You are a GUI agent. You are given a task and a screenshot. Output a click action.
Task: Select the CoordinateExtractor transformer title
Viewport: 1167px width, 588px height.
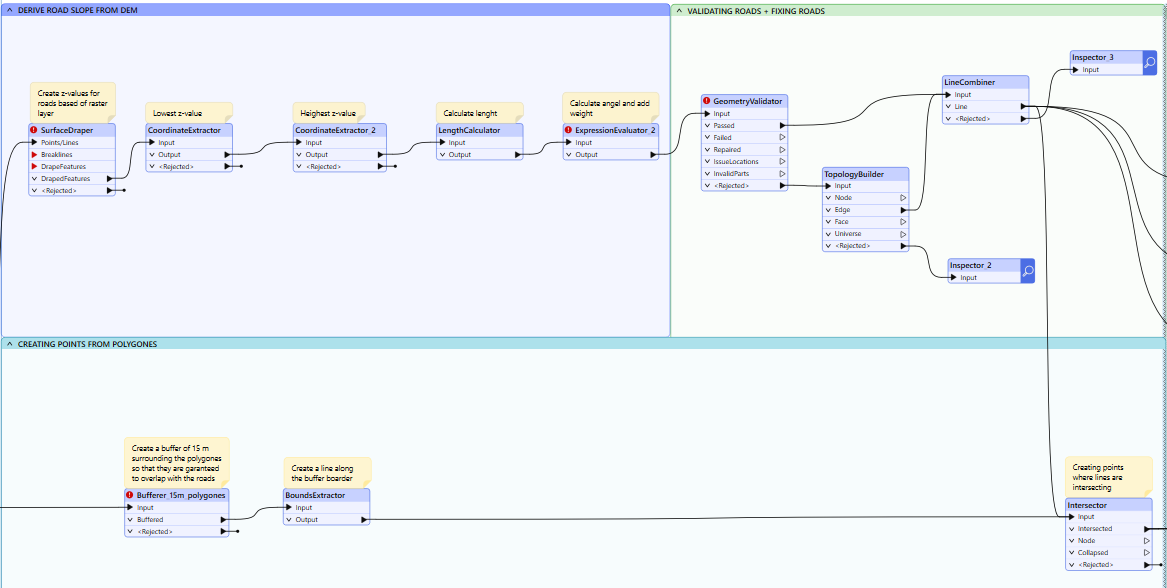(185, 130)
